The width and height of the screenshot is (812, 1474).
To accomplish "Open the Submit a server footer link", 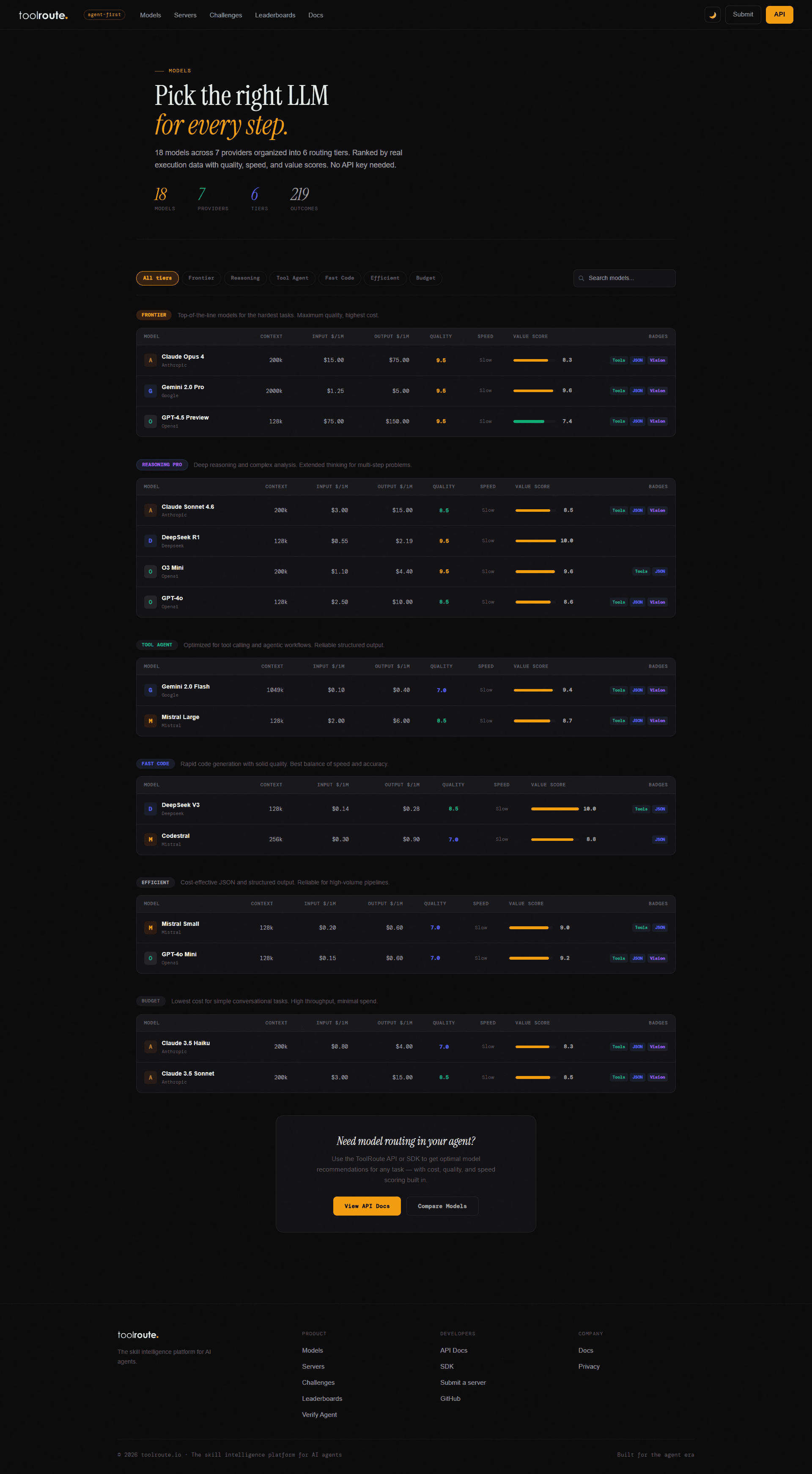I will [463, 1383].
